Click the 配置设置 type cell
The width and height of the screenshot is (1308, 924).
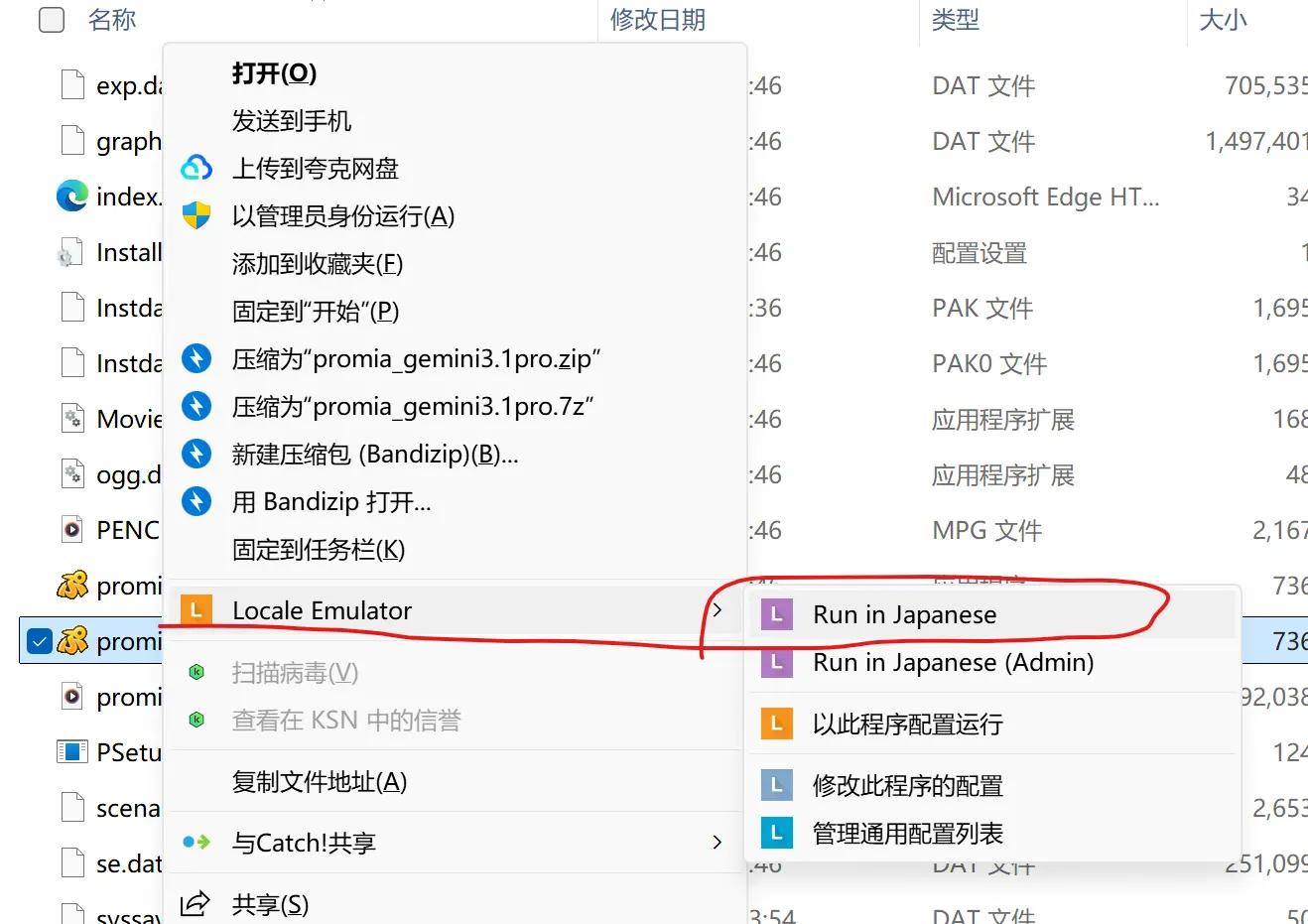(980, 252)
